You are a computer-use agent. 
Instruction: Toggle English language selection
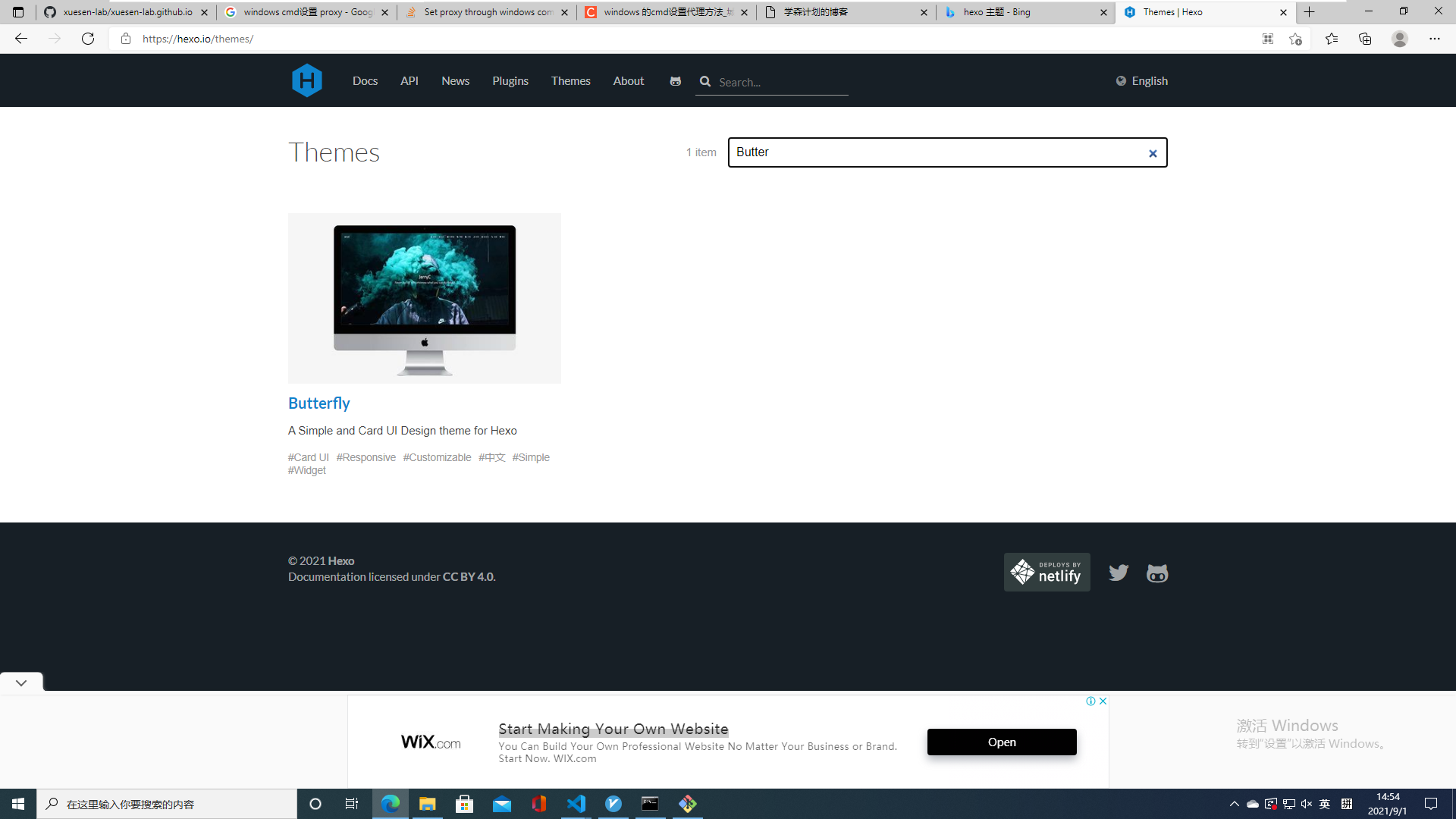[x=1141, y=80]
